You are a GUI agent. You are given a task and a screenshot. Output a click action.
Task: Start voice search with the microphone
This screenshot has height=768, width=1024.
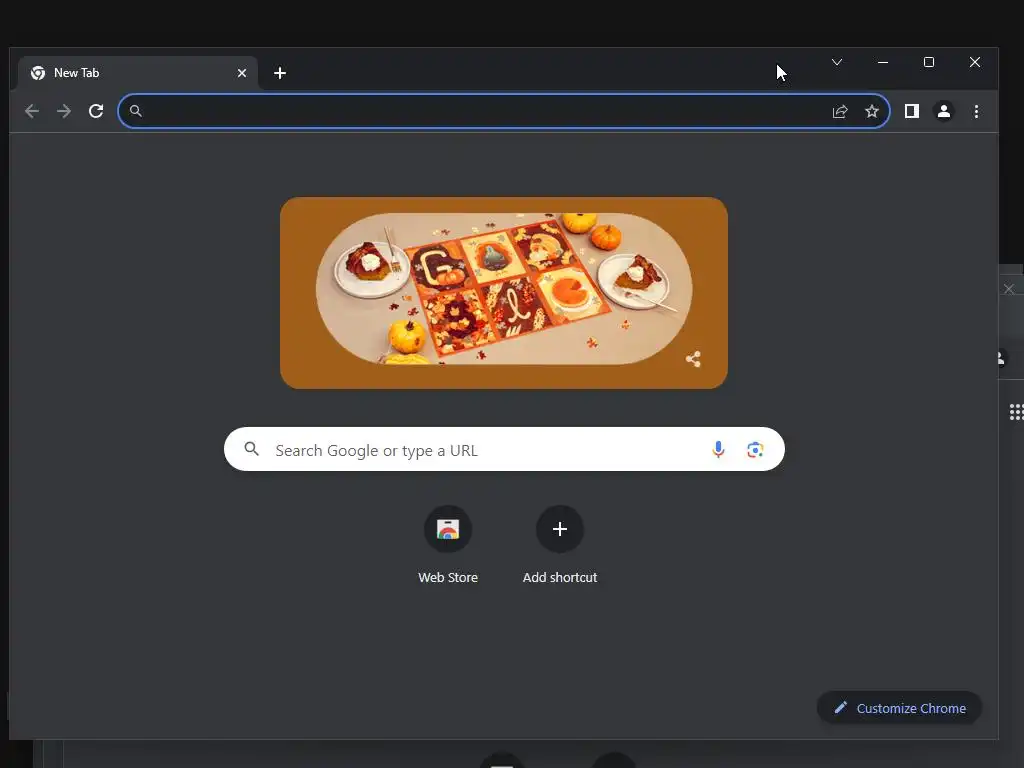click(718, 449)
